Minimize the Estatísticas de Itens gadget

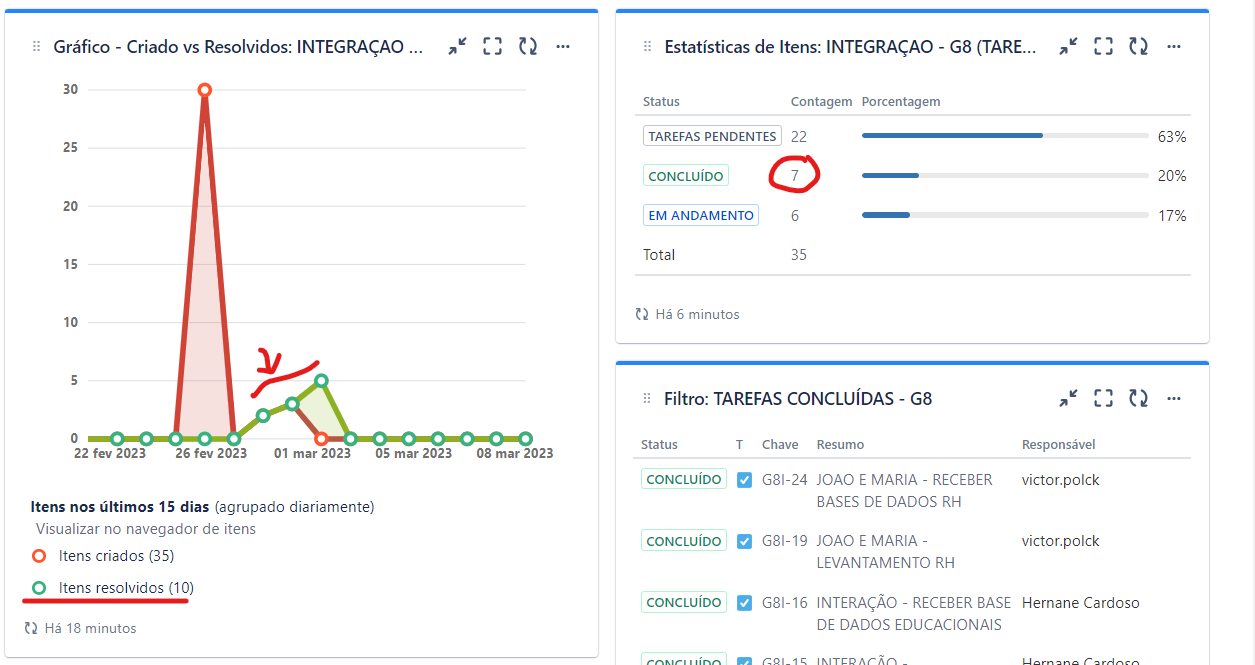(1068, 46)
